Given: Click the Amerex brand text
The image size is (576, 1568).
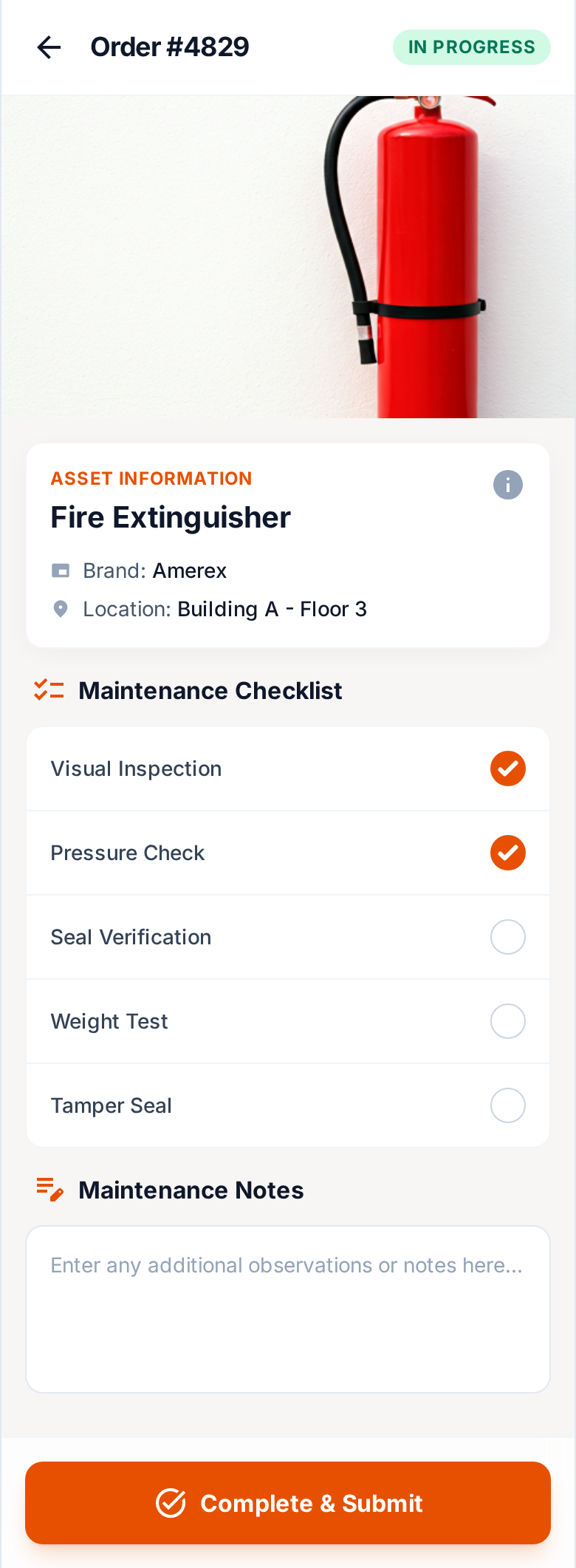Looking at the screenshot, I should (190, 570).
